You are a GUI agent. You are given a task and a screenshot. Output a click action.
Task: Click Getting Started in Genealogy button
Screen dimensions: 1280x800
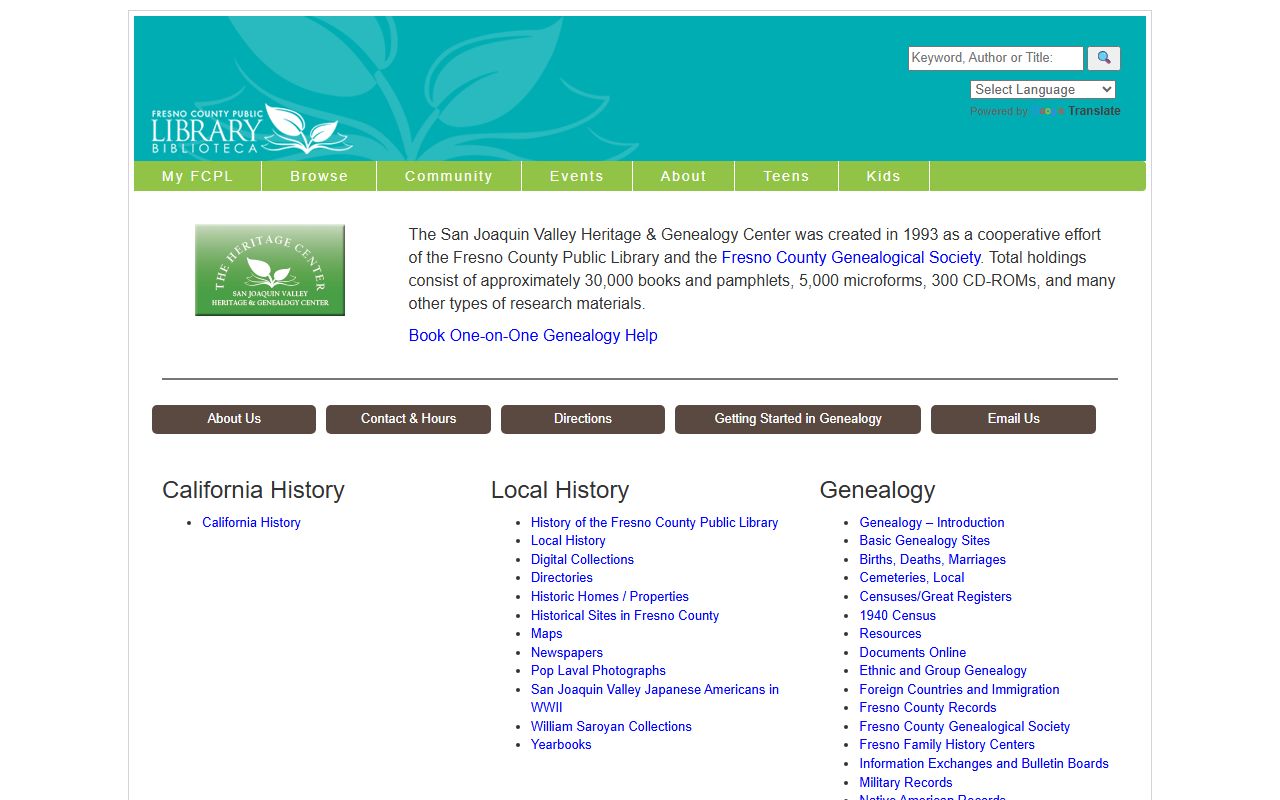coord(798,419)
